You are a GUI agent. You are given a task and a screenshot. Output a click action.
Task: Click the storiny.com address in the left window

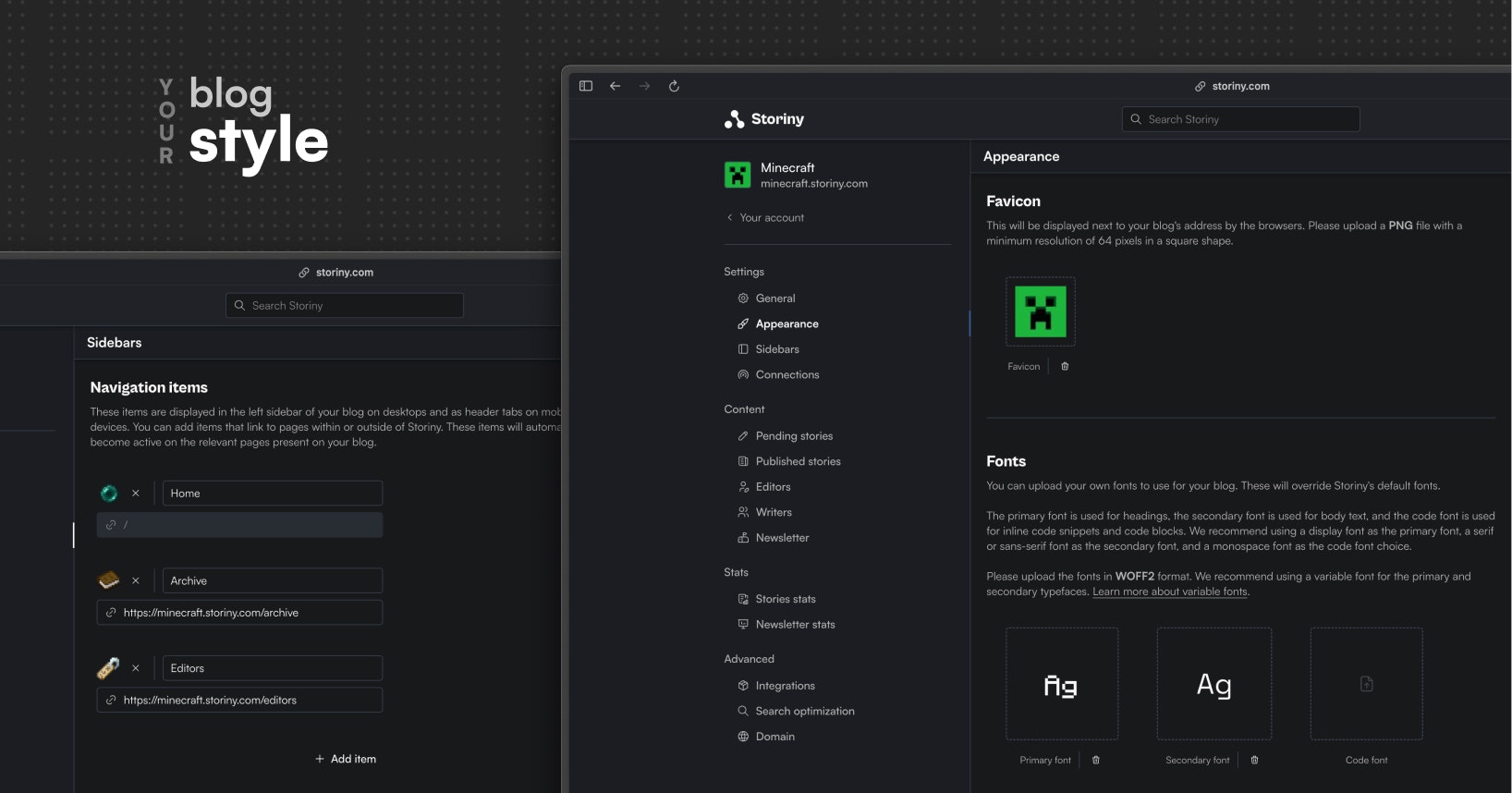click(x=336, y=273)
